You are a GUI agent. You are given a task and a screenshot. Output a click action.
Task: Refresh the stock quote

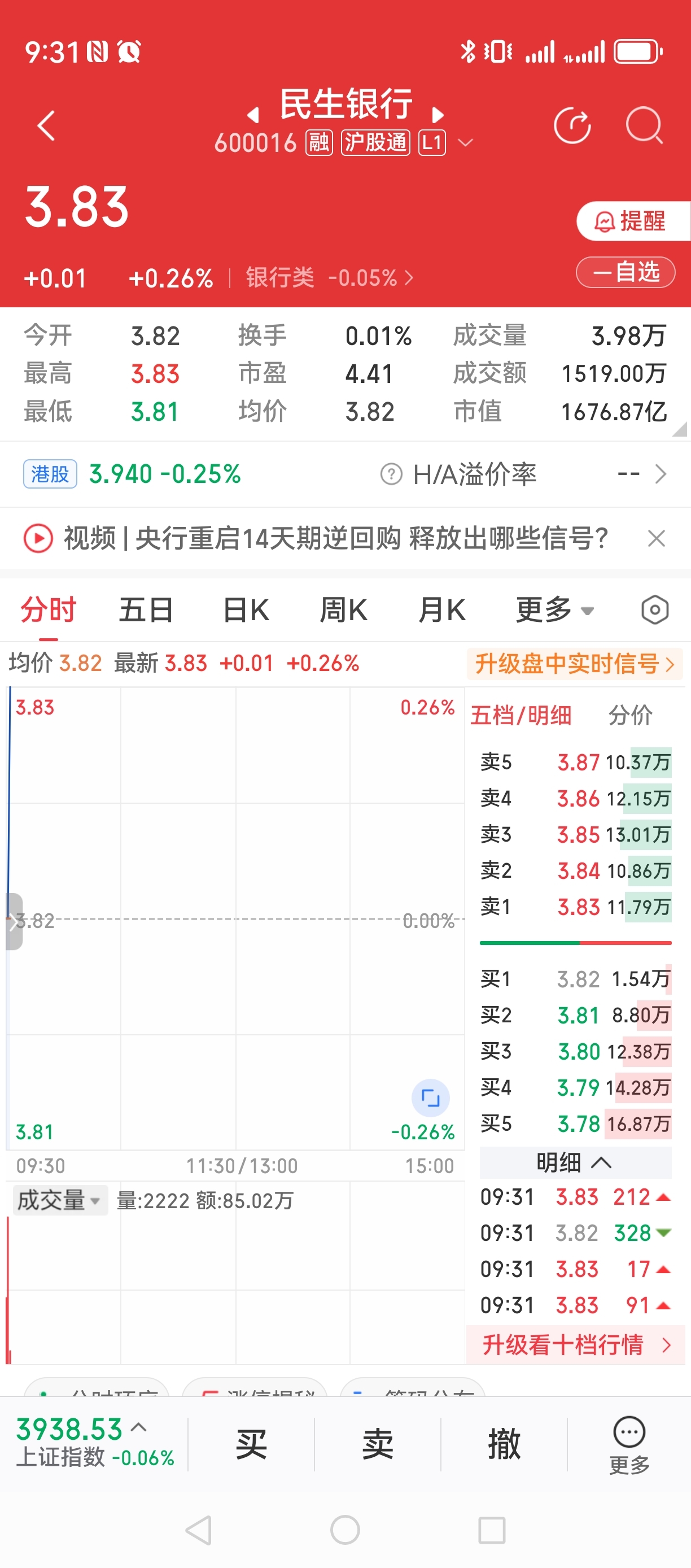pyautogui.click(x=572, y=126)
